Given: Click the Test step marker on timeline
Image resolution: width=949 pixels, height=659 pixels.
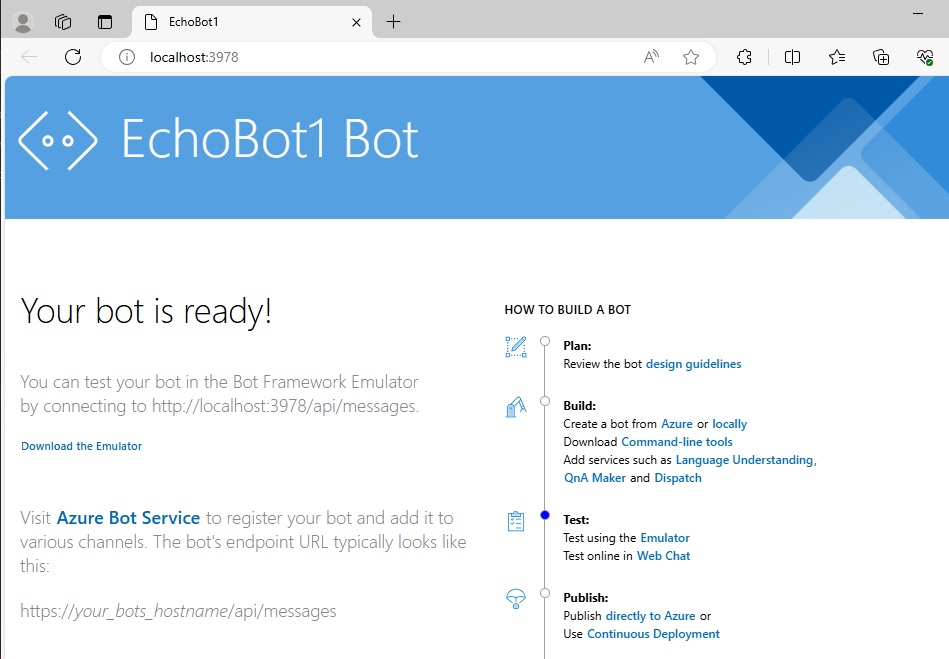Looking at the screenshot, I should pos(545,515).
